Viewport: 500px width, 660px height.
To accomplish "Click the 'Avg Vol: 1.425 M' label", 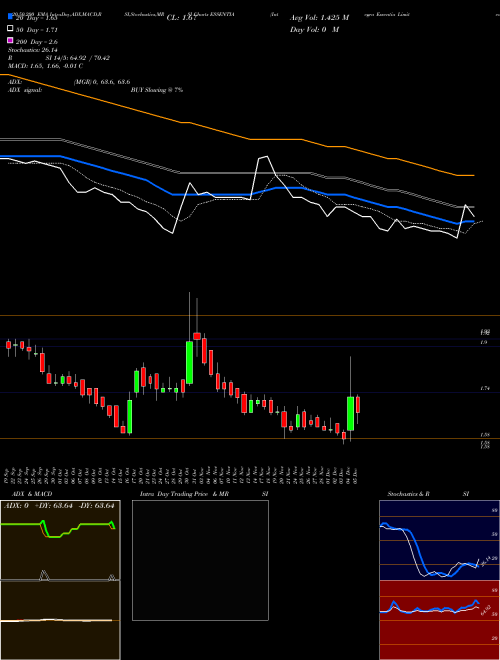I will (319, 18).
